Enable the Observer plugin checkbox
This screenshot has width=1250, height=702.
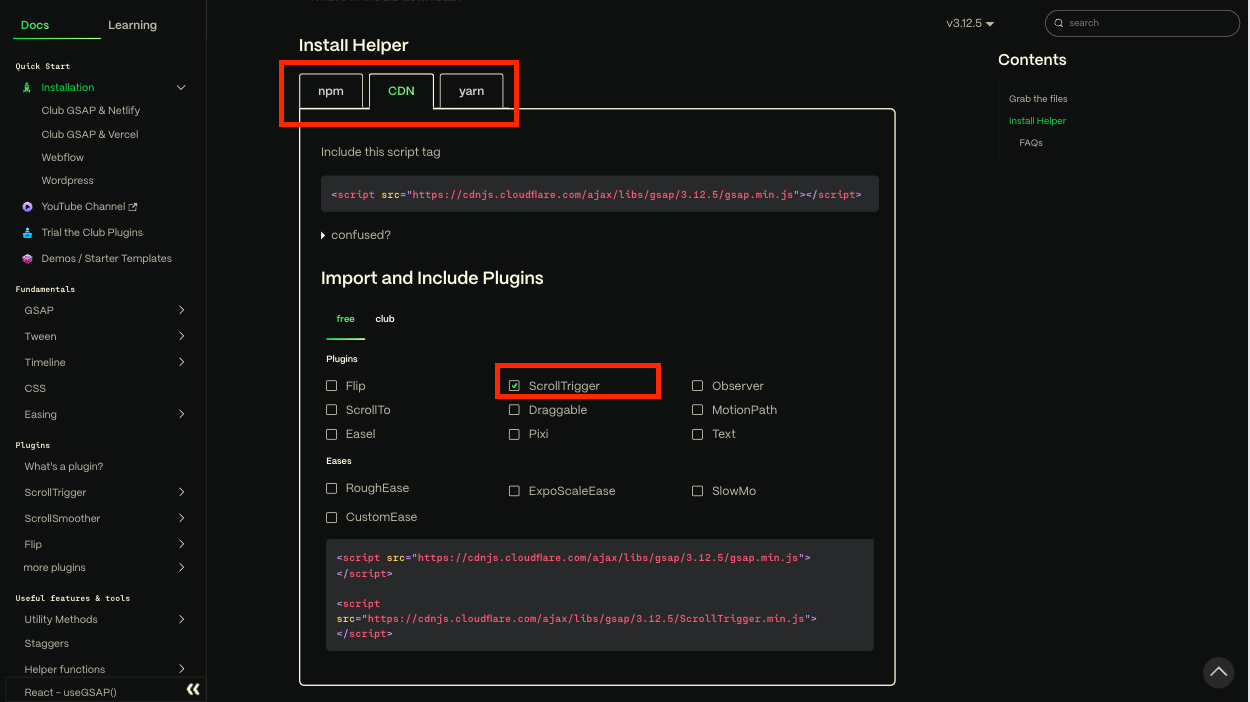[698, 386]
